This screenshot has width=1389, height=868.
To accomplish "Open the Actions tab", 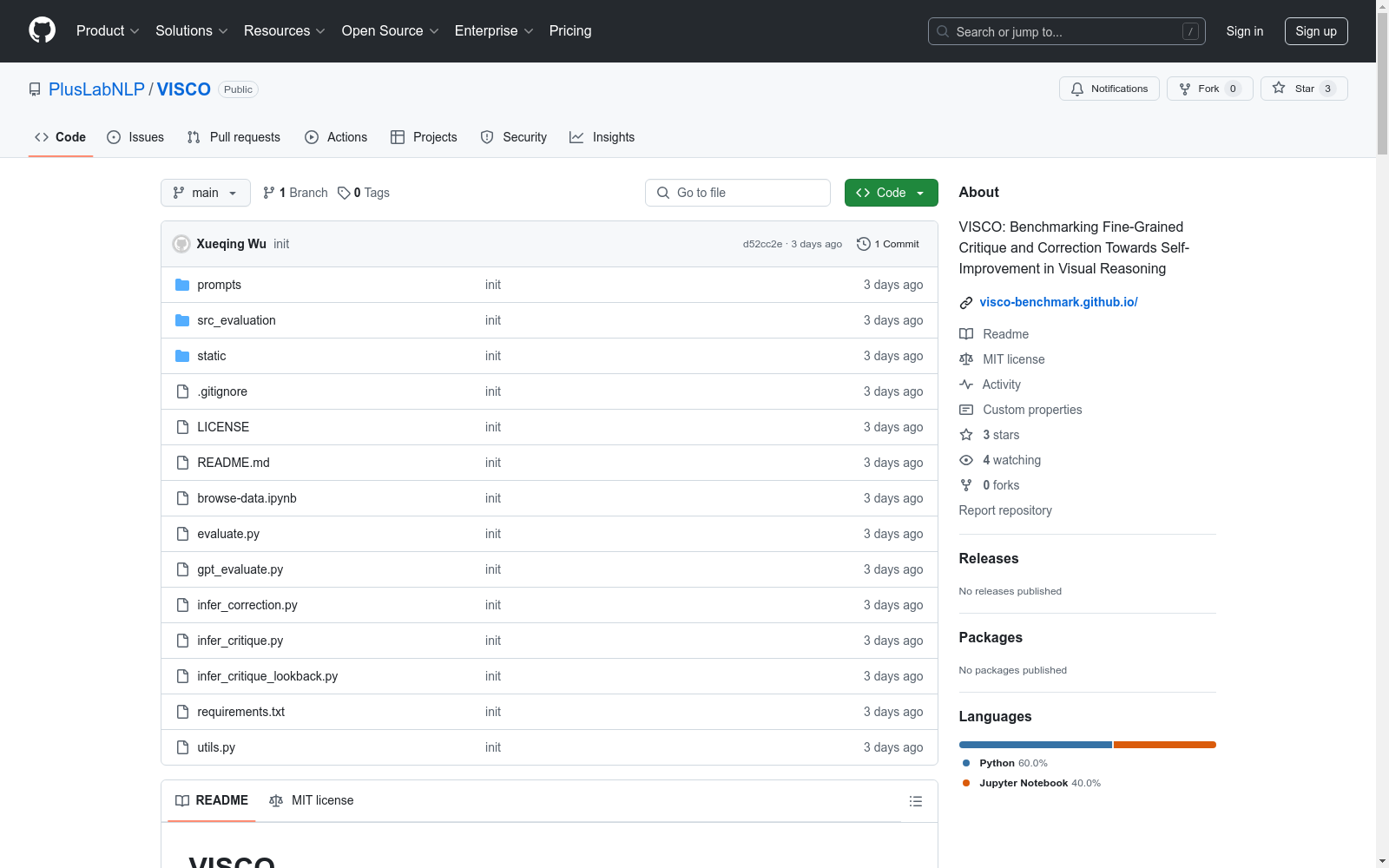I will (x=336, y=137).
